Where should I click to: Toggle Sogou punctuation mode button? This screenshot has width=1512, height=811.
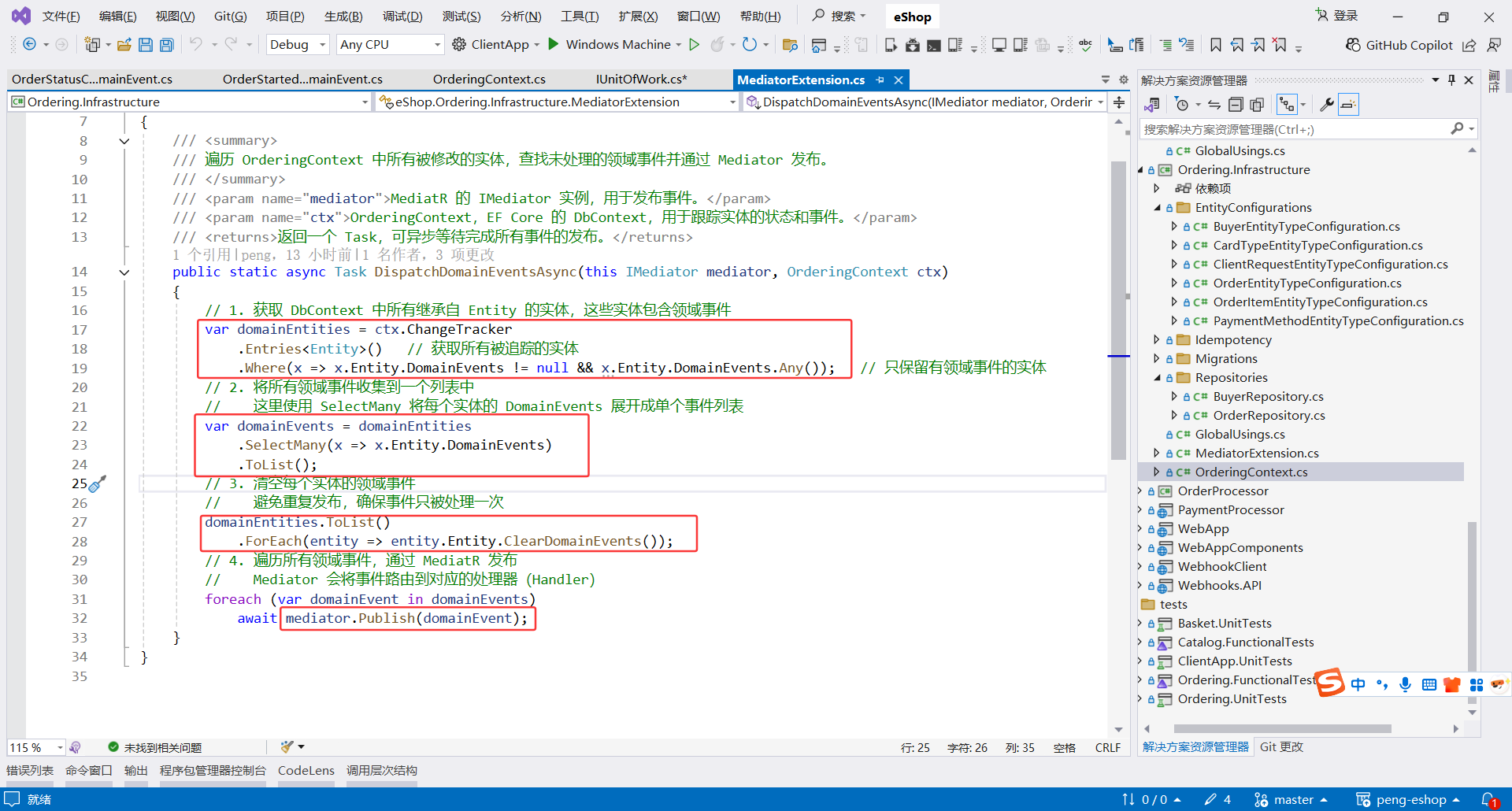click(1382, 684)
